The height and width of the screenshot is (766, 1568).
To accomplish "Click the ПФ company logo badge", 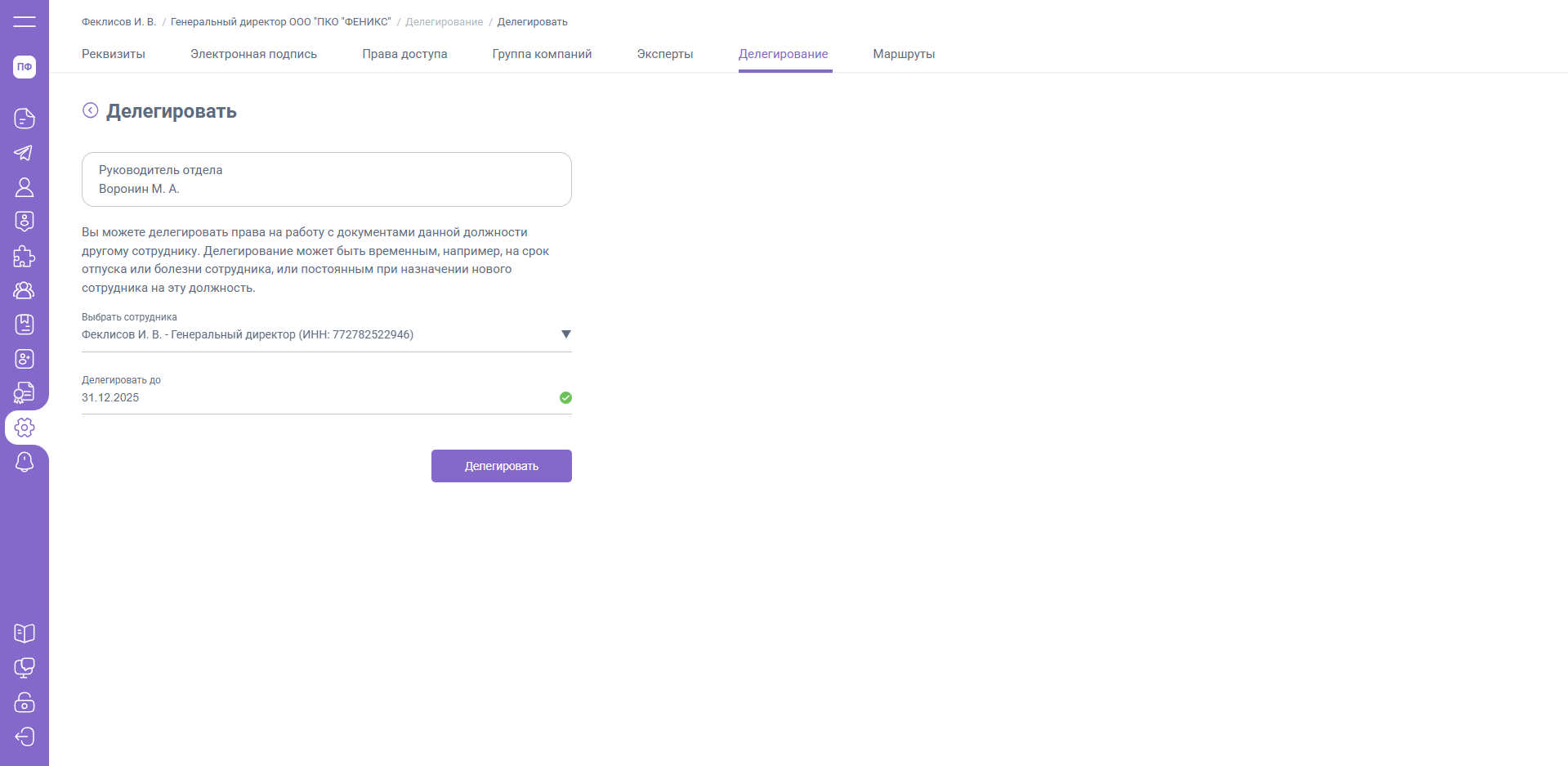I will tap(25, 67).
